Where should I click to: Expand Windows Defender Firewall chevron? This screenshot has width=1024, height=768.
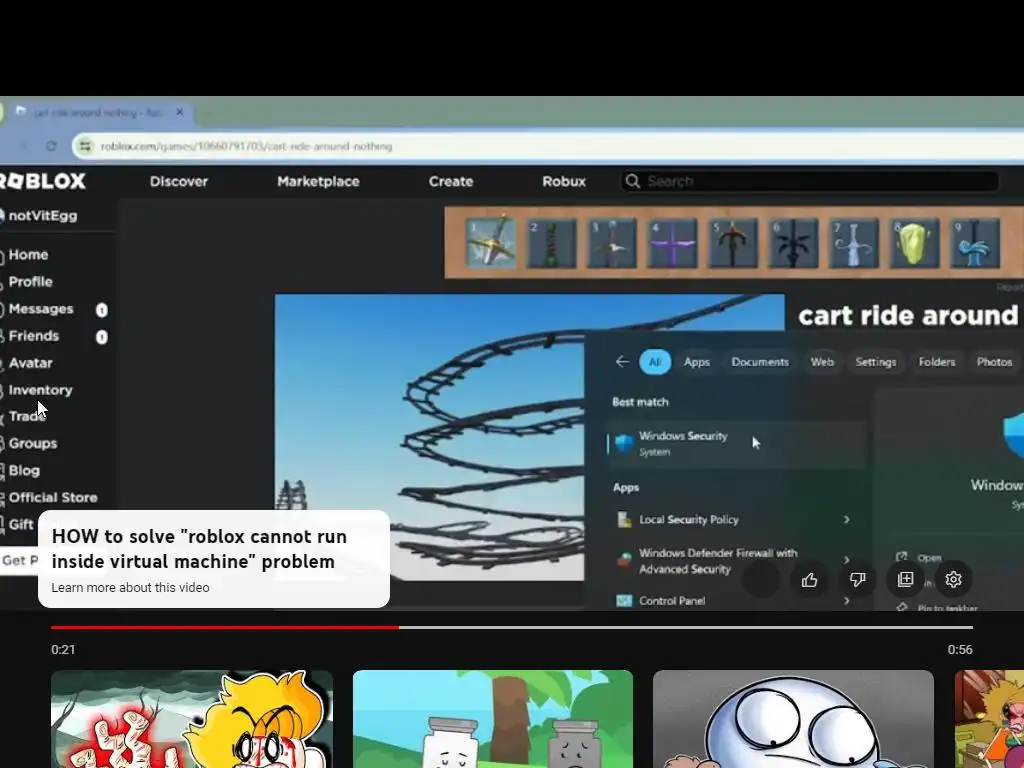click(847, 560)
